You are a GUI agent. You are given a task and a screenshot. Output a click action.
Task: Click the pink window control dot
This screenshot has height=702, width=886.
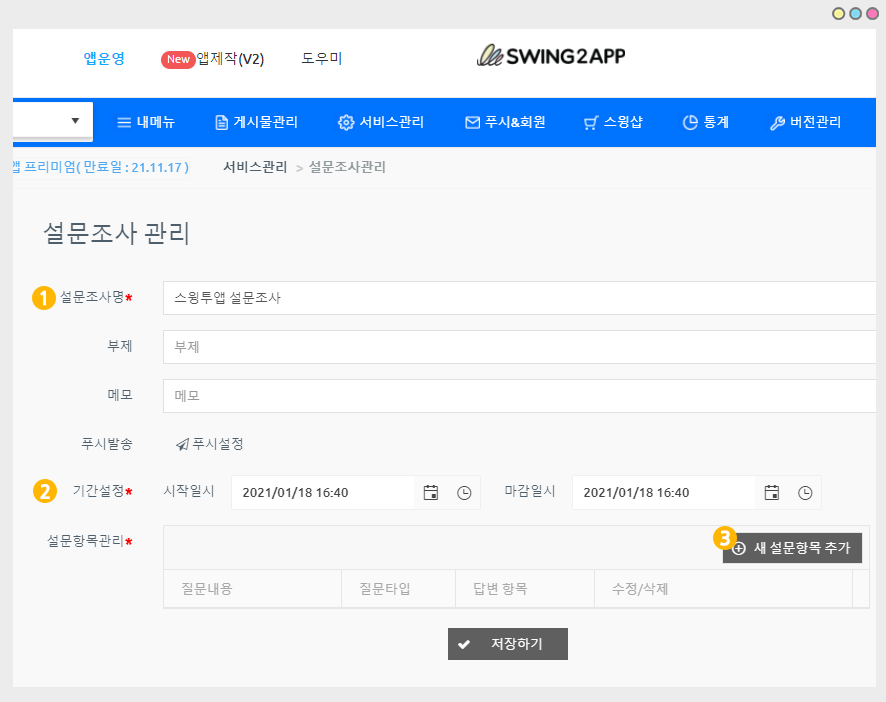point(872,13)
